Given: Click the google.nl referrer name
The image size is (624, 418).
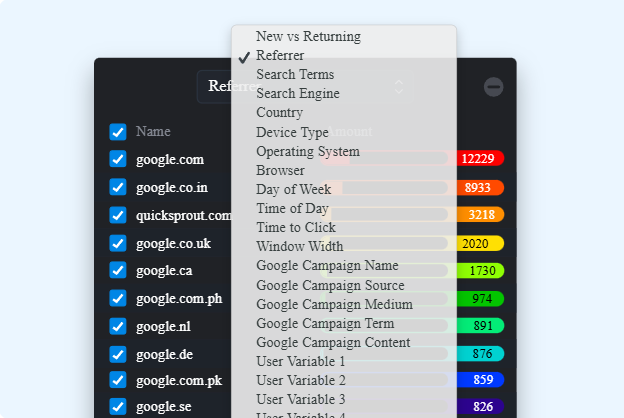Looking at the screenshot, I should [163, 327].
